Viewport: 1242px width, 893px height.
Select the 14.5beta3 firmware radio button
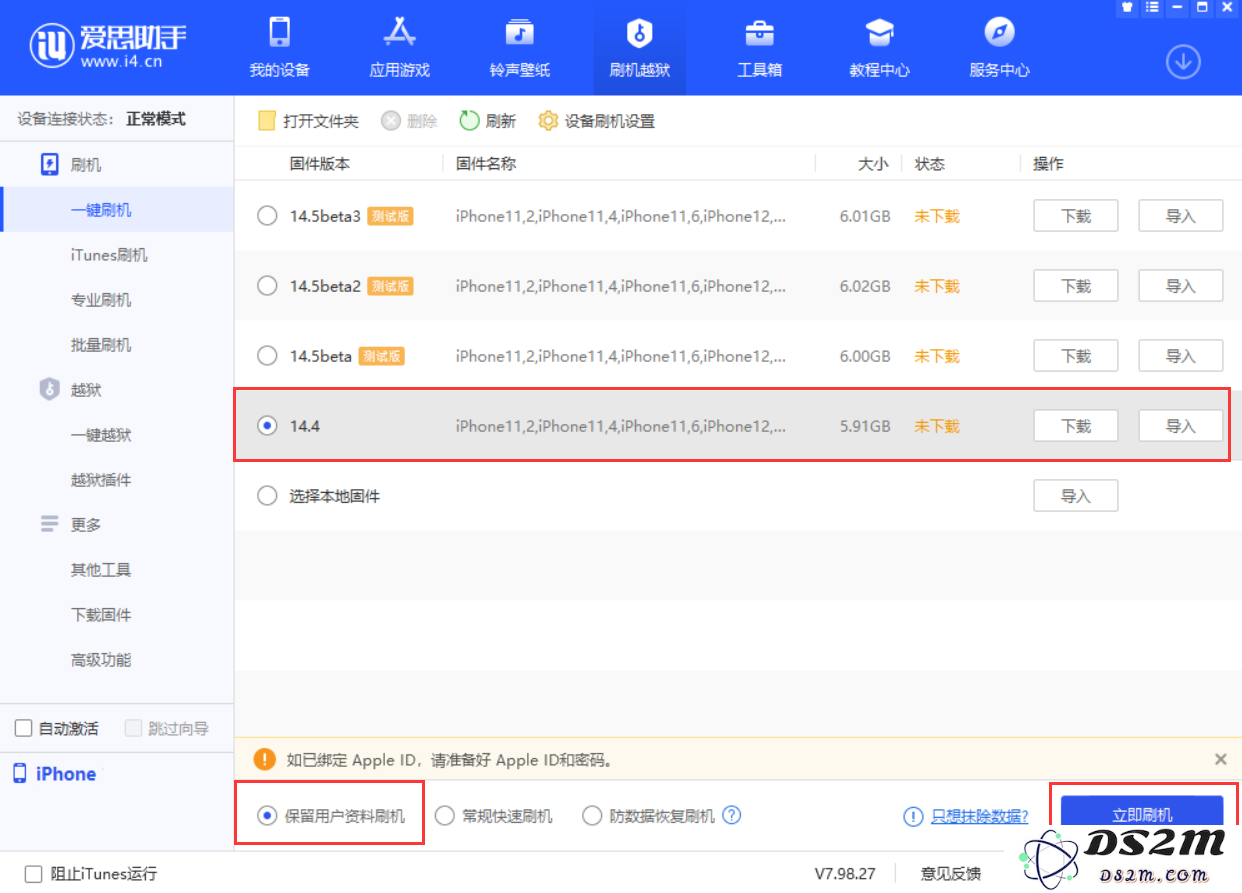pos(267,216)
